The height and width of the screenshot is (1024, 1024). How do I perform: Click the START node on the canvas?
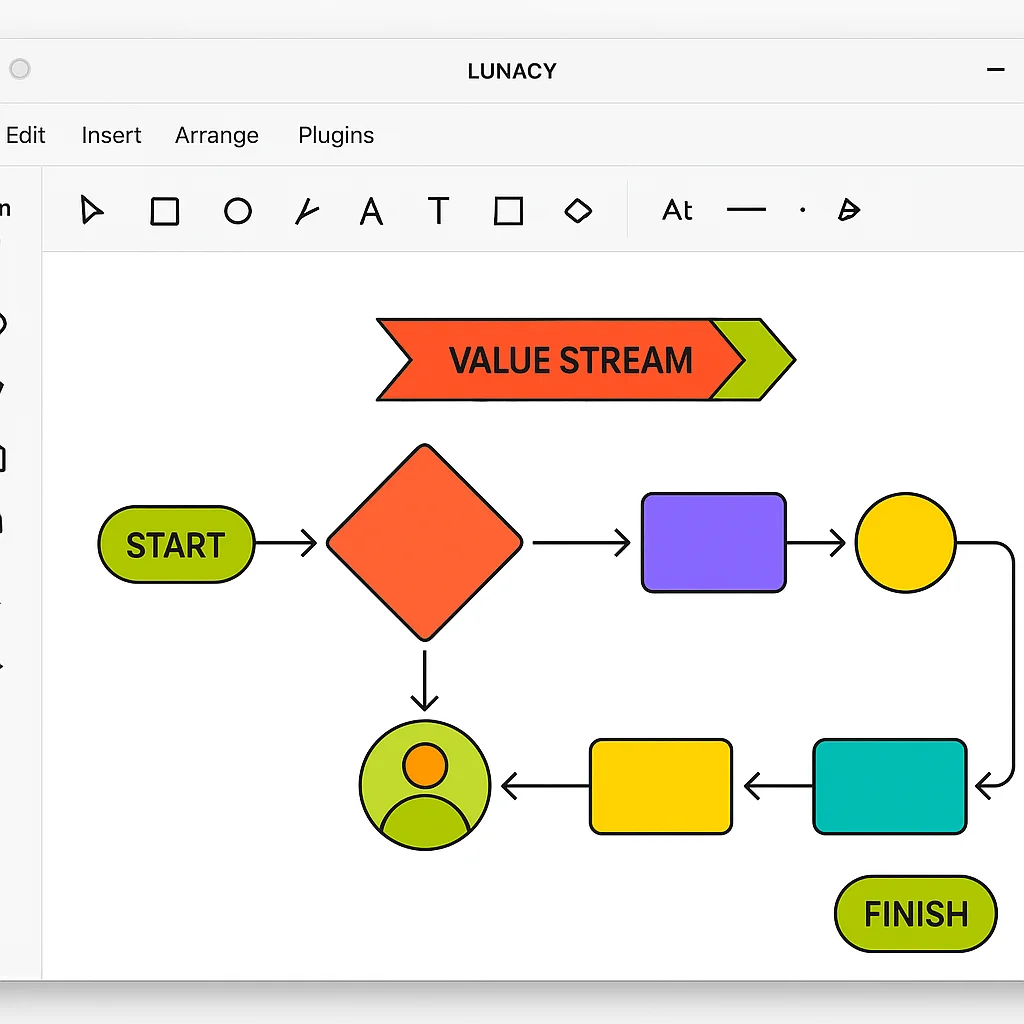pyautogui.click(x=176, y=544)
